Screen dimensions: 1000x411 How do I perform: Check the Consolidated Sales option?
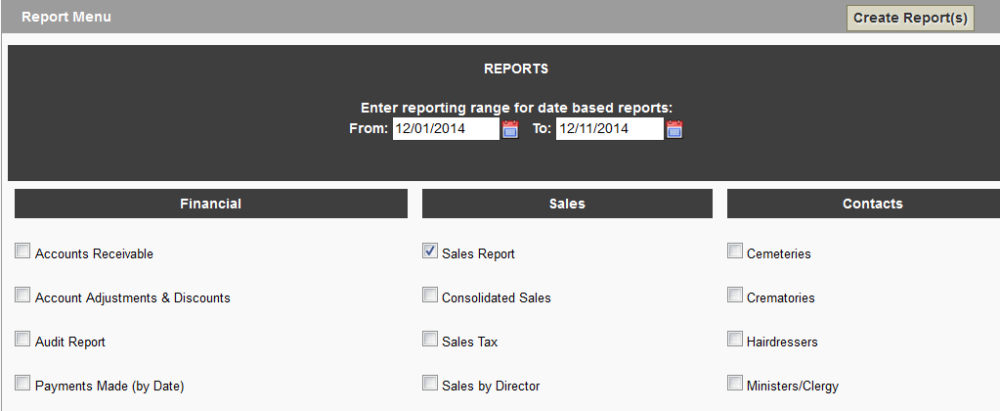(x=430, y=295)
